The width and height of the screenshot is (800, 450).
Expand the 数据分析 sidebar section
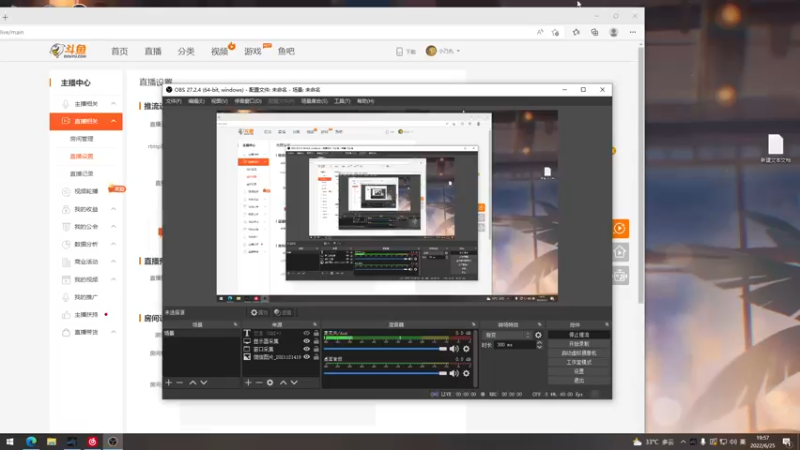113,244
